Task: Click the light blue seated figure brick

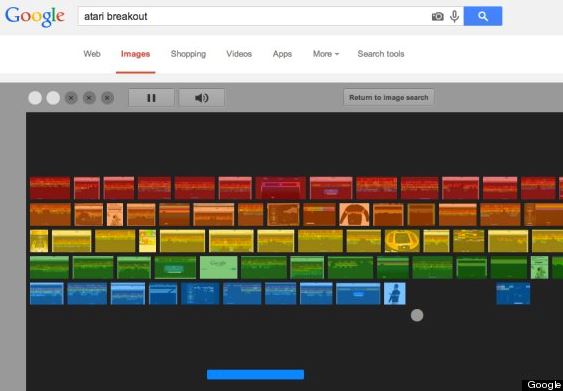Action: 395,293
